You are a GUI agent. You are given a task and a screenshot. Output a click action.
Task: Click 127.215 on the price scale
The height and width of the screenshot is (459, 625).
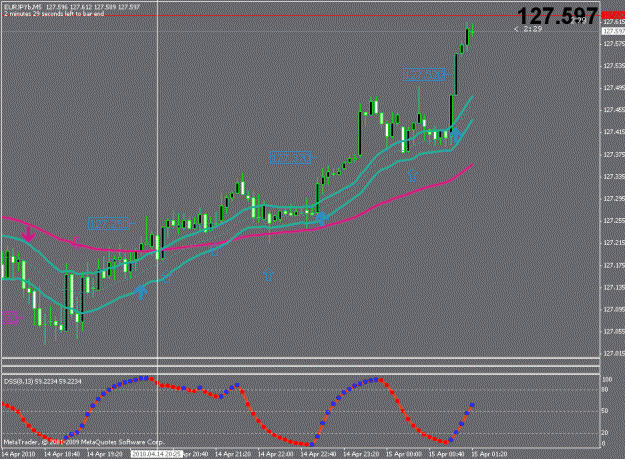(614, 243)
